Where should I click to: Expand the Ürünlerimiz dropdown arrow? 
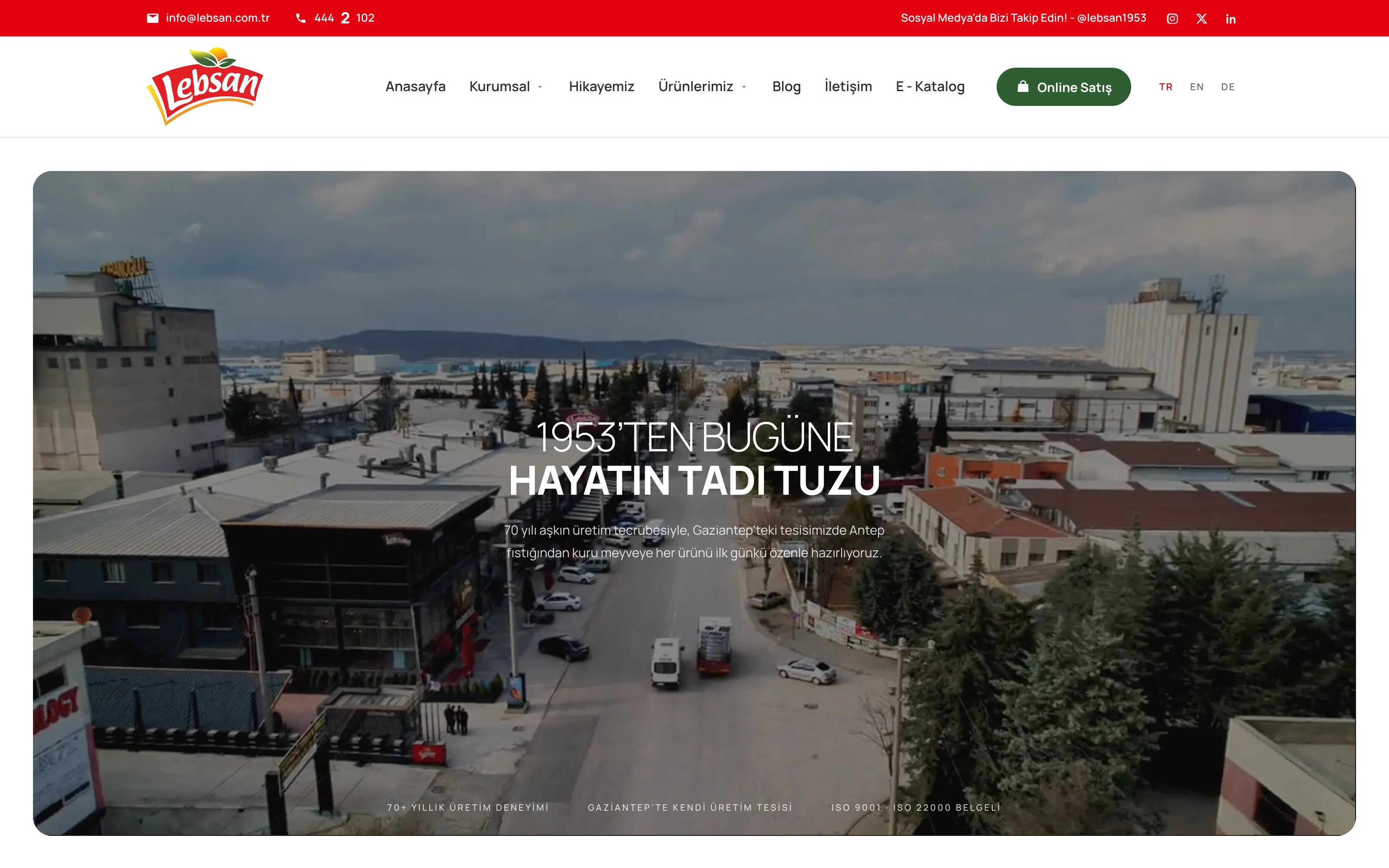(x=744, y=87)
